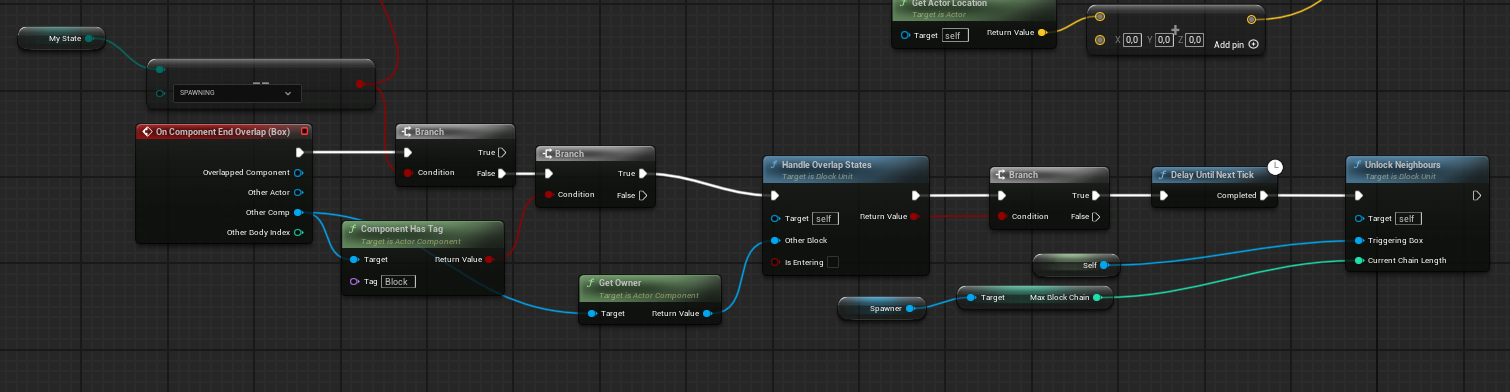
Task: Toggle the Is Entering checkbox
Action: (x=833, y=262)
